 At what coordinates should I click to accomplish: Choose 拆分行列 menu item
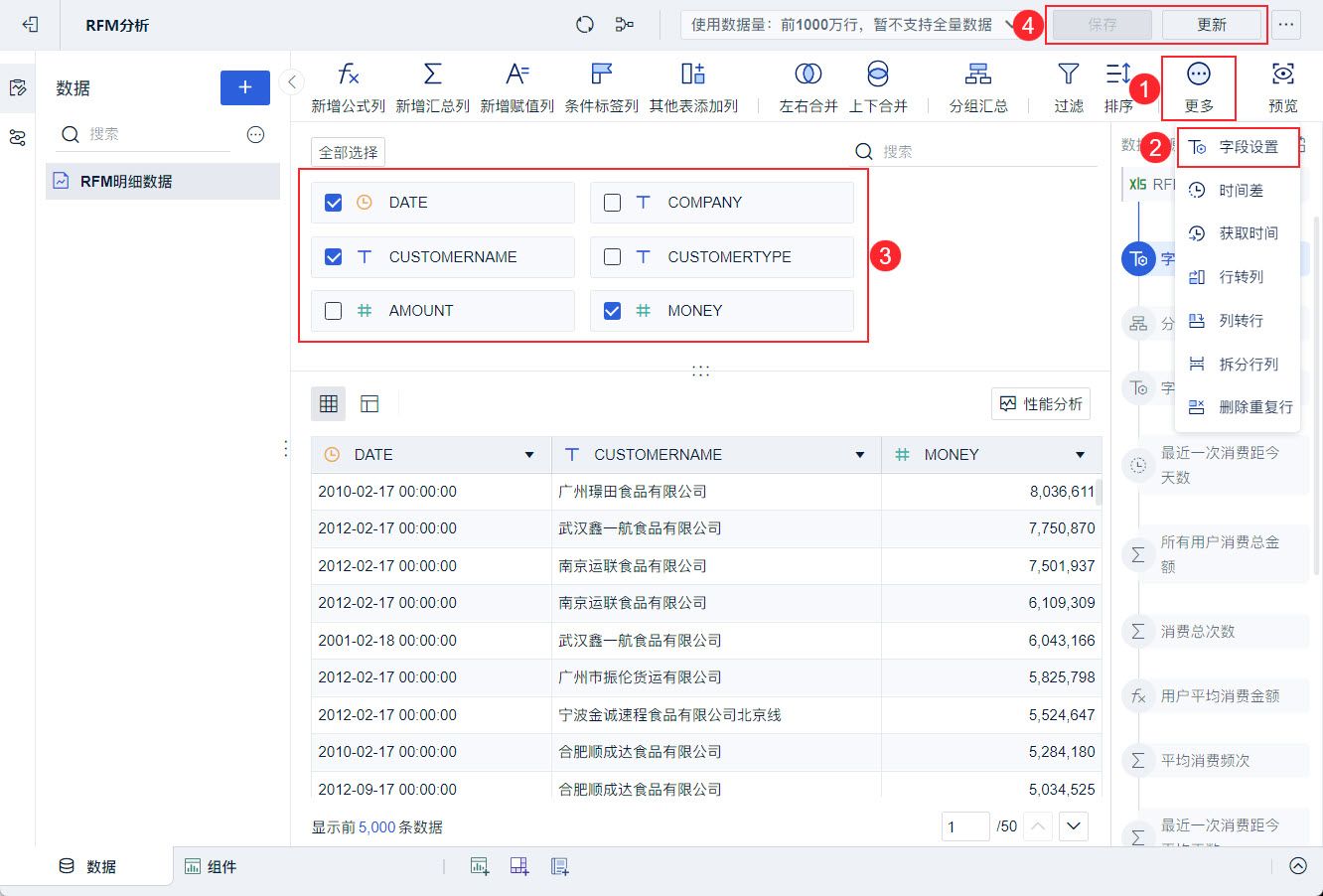coord(1238,365)
